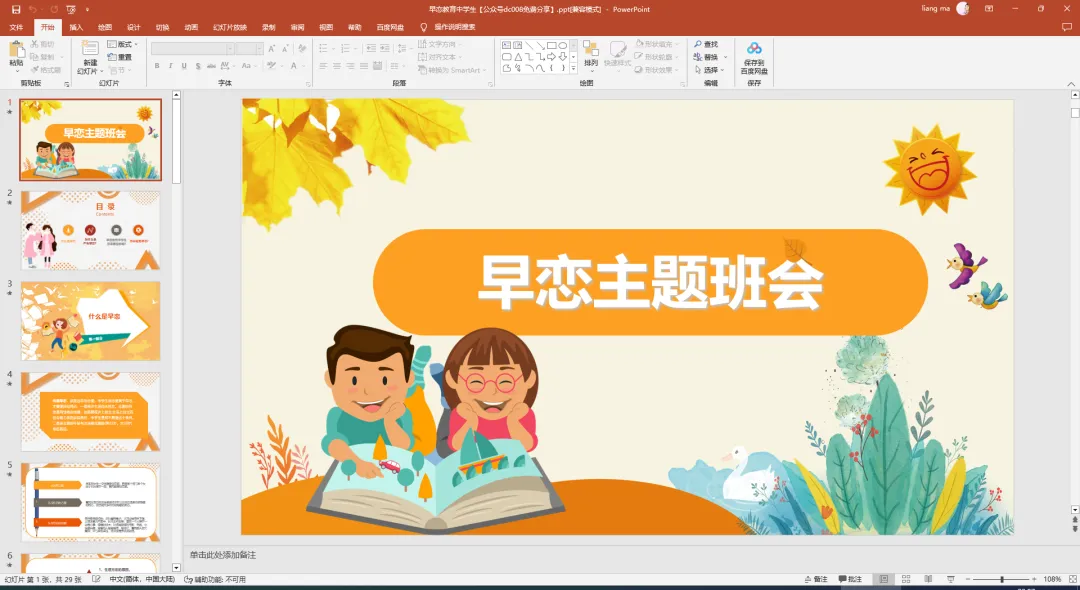Open the comments pane icon at top right

point(1067,28)
